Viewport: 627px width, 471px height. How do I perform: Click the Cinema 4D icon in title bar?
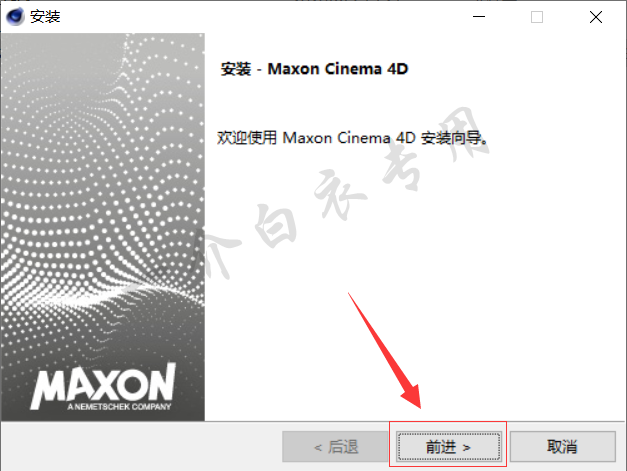click(x=15, y=17)
